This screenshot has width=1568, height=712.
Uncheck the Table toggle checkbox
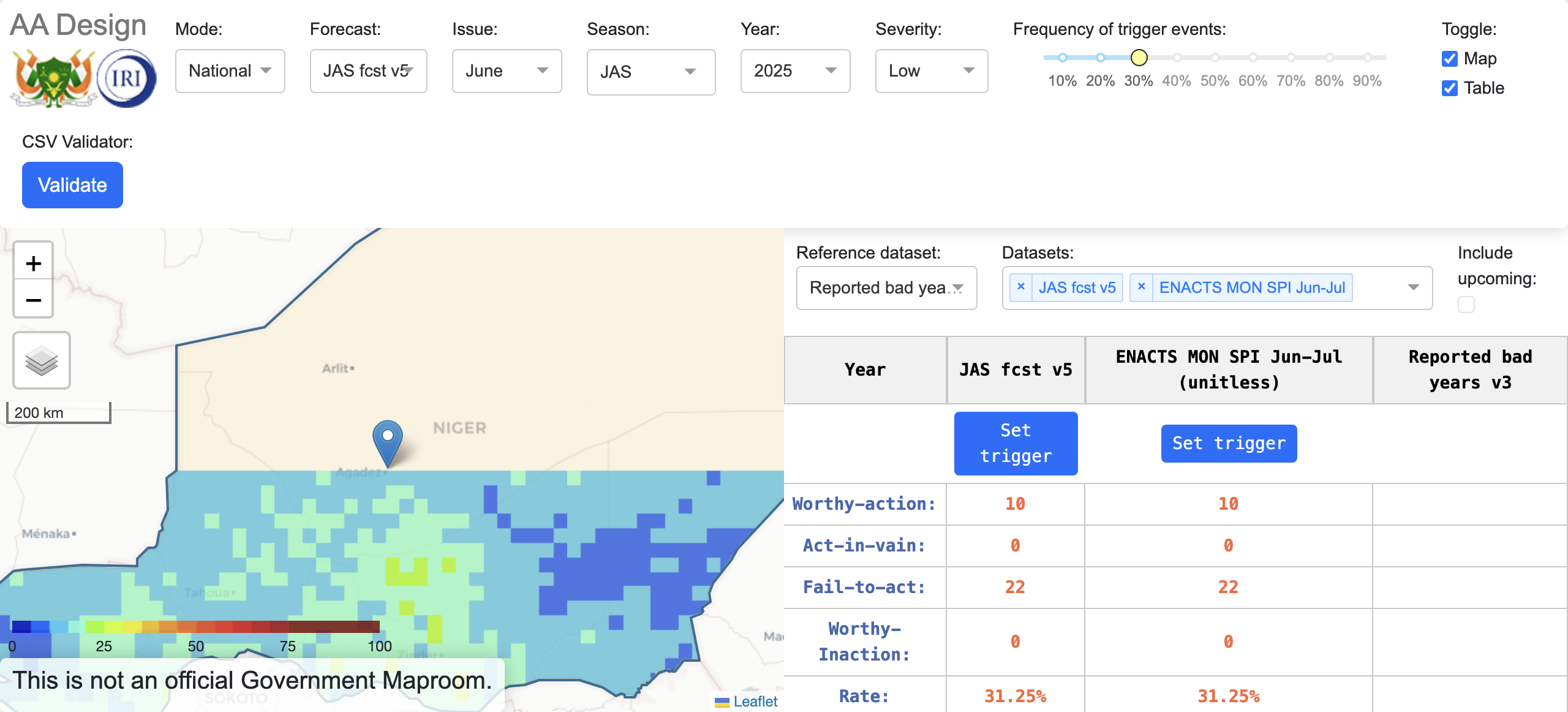1450,88
